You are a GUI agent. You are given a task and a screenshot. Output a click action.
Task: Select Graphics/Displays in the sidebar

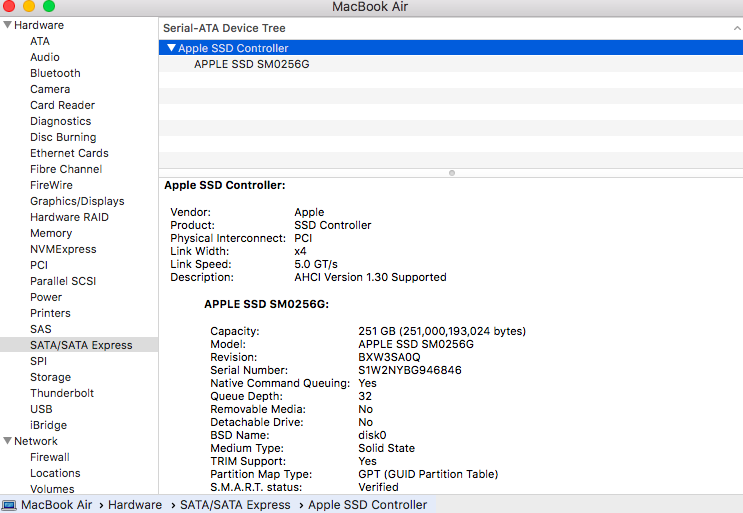77,201
